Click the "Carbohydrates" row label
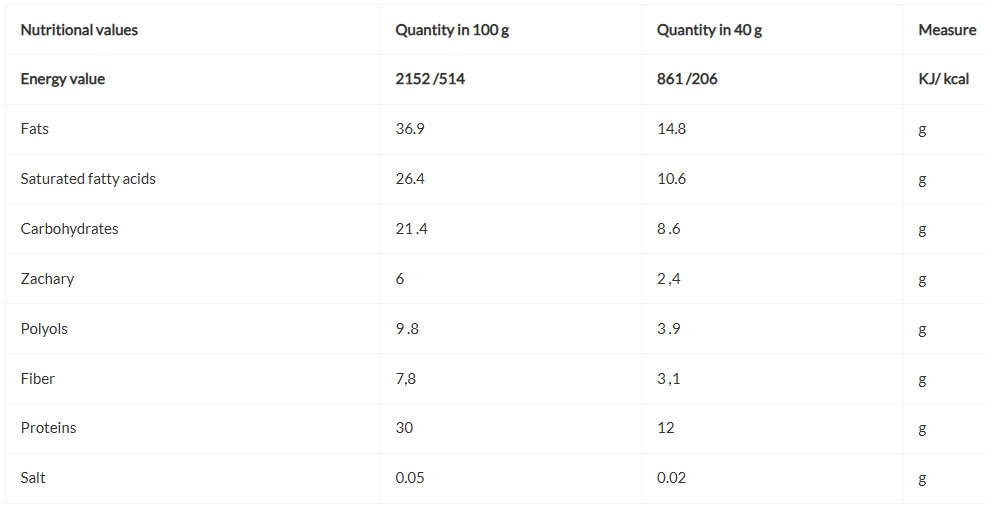Viewport: 986px width, 506px height. pos(70,229)
